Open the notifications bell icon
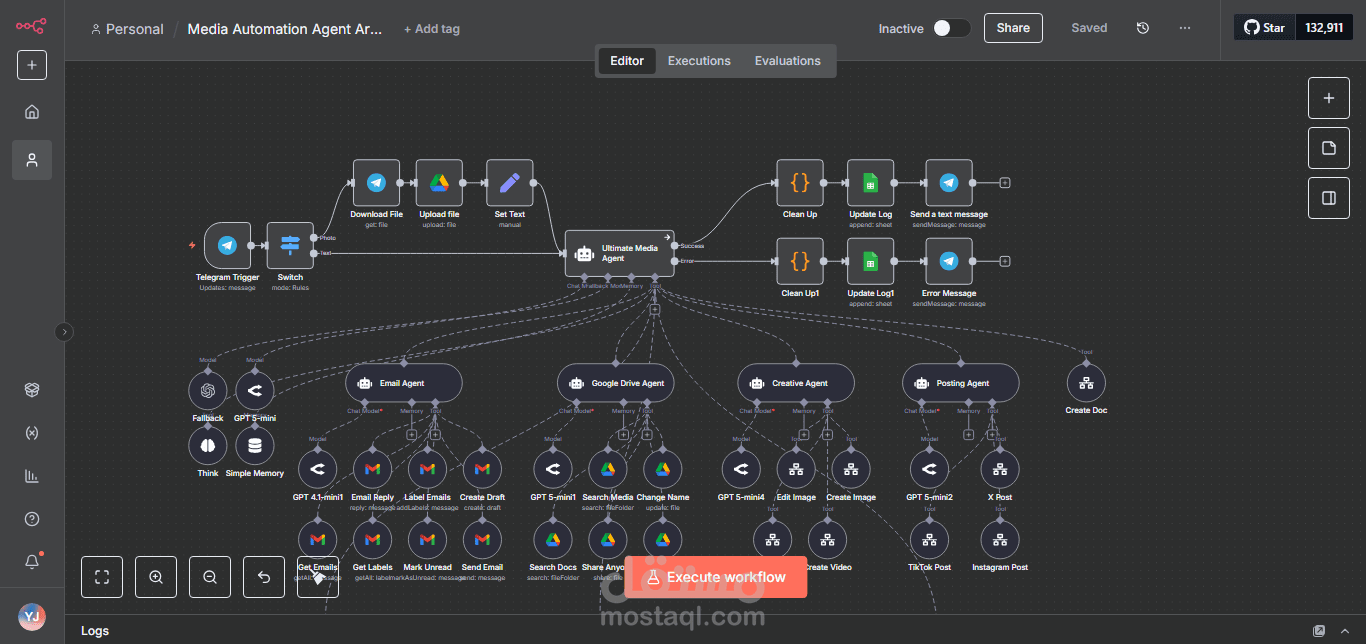The image size is (1366, 644). (32, 562)
